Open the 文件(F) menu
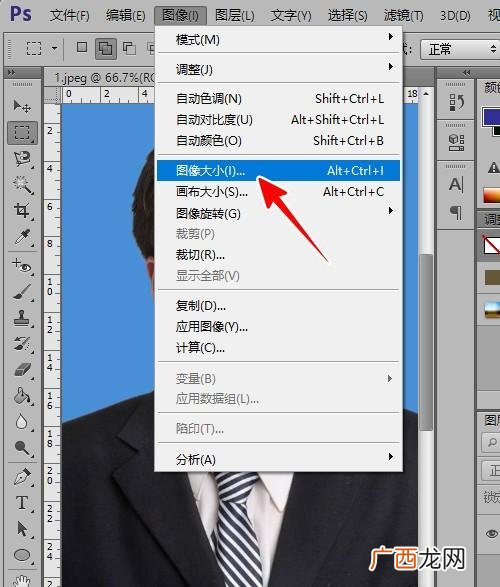Viewport: 500px width, 587px height. pyautogui.click(x=70, y=15)
